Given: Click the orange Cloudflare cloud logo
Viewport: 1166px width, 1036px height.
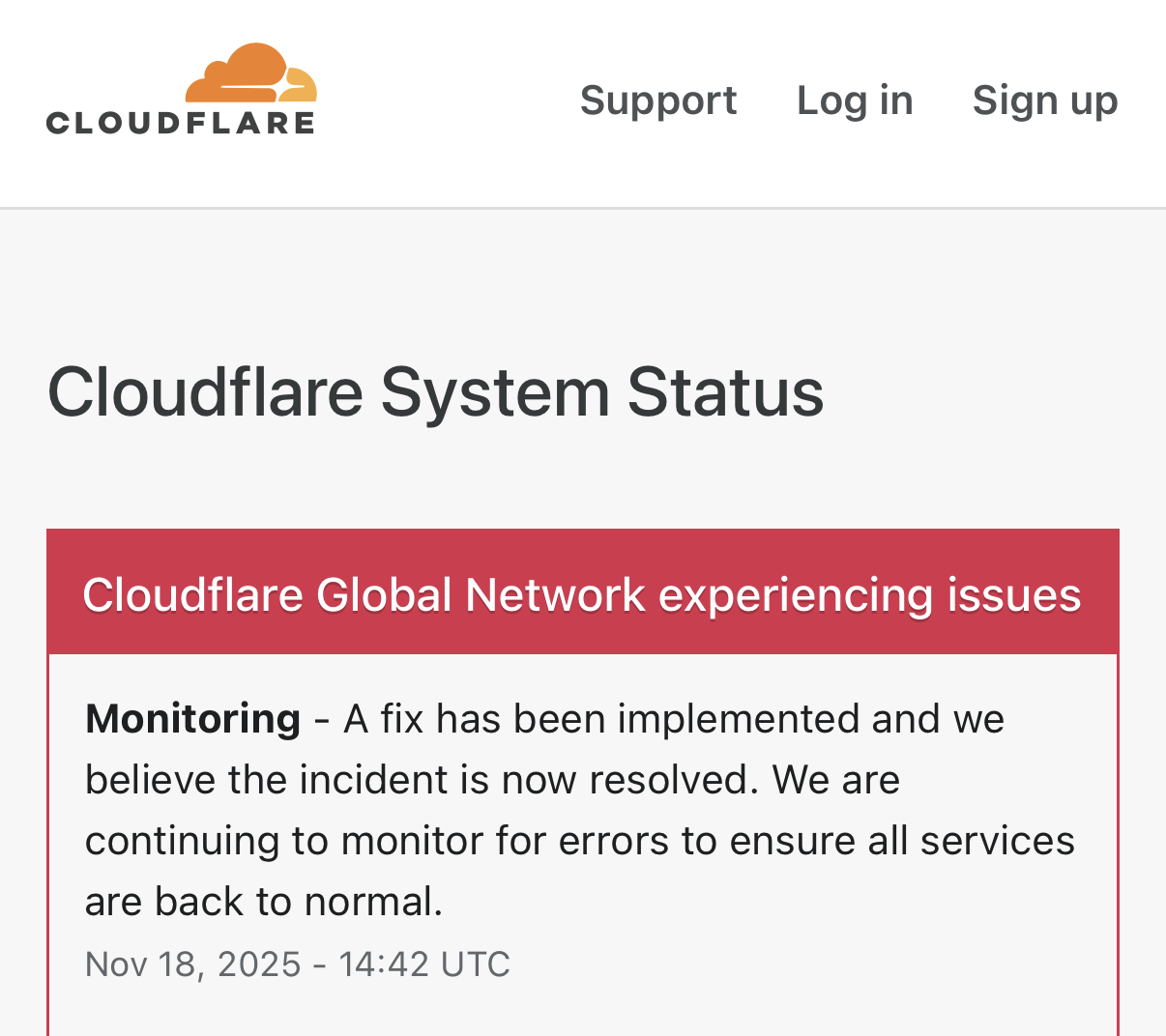Looking at the screenshot, I should tap(235, 73).
